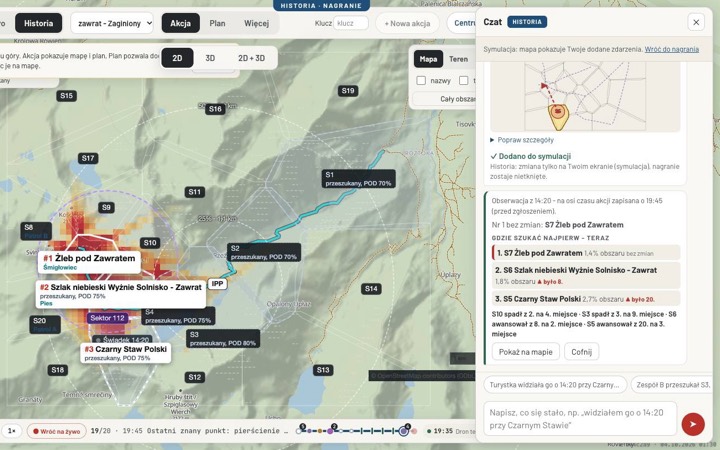Open the '#2 Szlak niebieski Wyżnie Solnisko - Zawrat' card
Image resolution: width=720 pixels, height=450 pixels.
pos(121,294)
